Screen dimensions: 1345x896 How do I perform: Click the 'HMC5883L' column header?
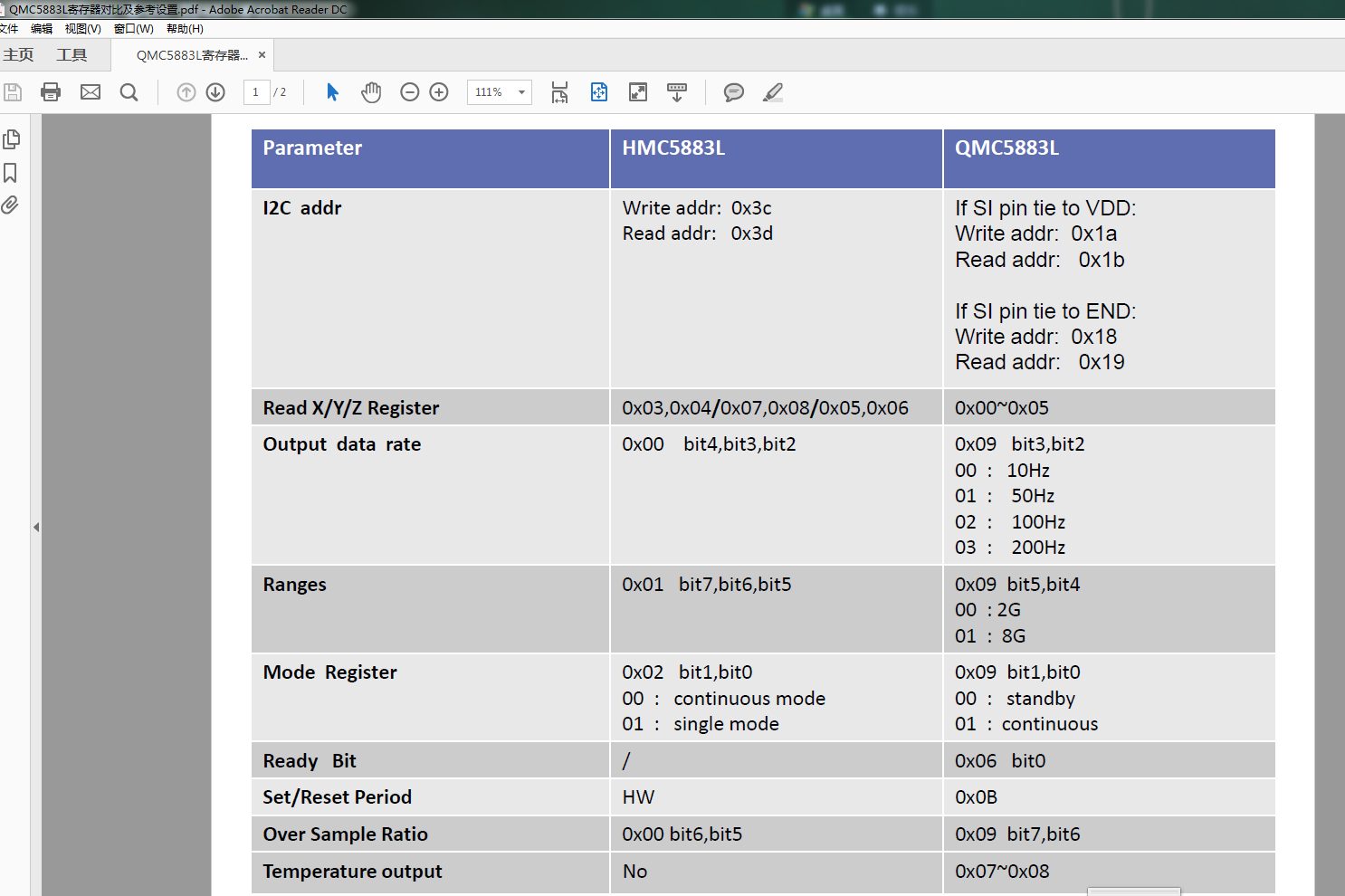[x=673, y=148]
